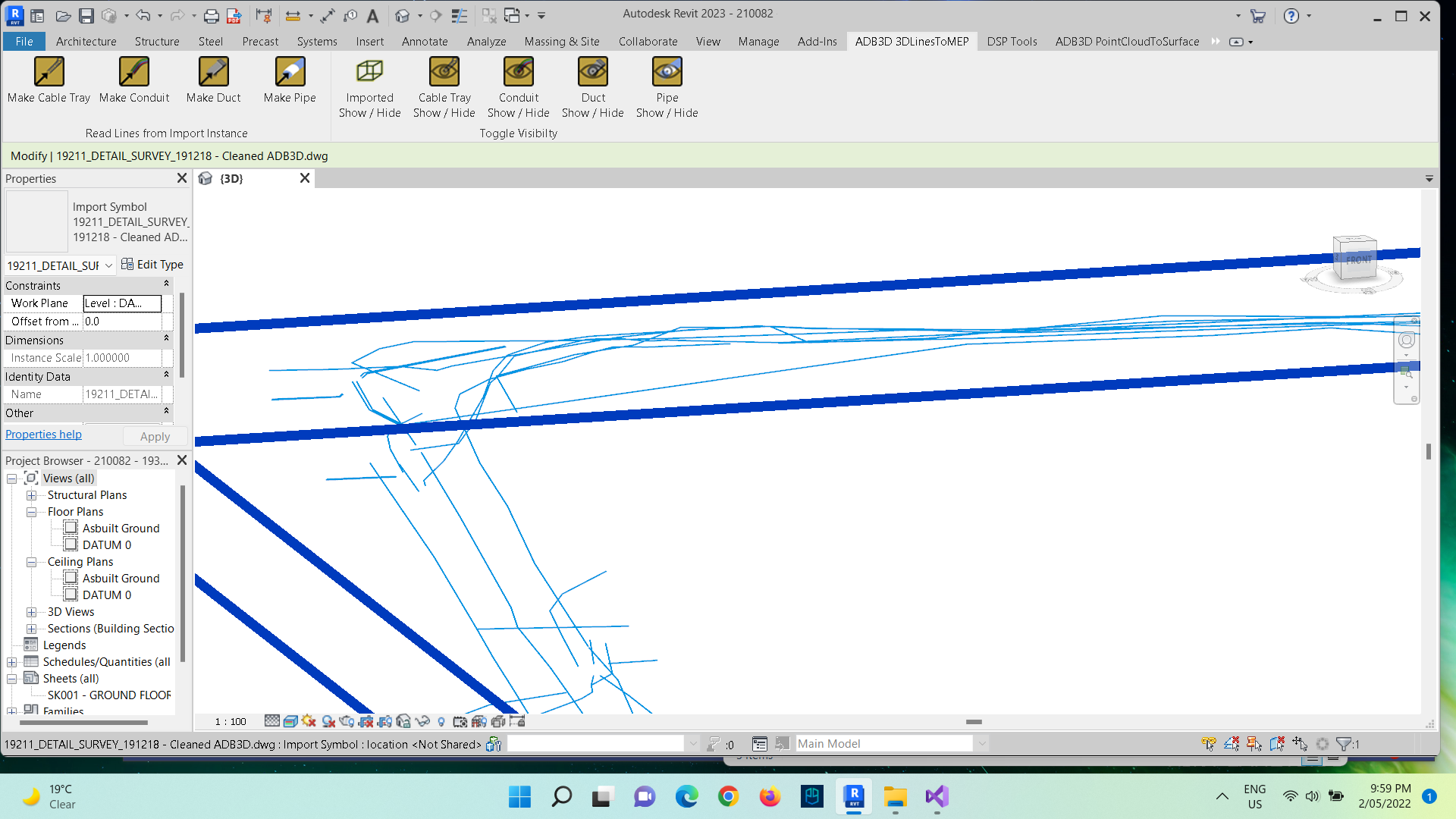The image size is (1456, 819).
Task: Toggle Imported Show / Hide visibility
Action: 369,88
